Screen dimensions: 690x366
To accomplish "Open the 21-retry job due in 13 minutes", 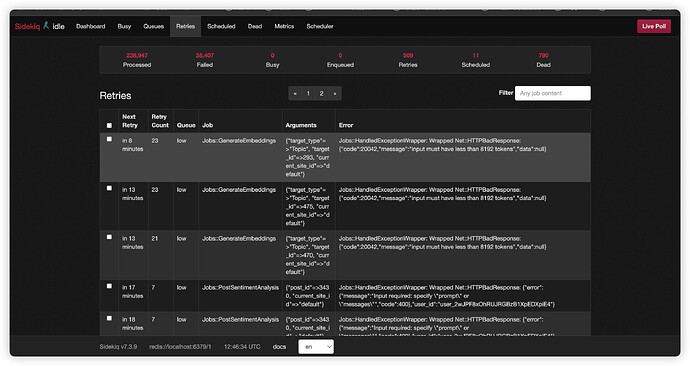I will click(132, 242).
